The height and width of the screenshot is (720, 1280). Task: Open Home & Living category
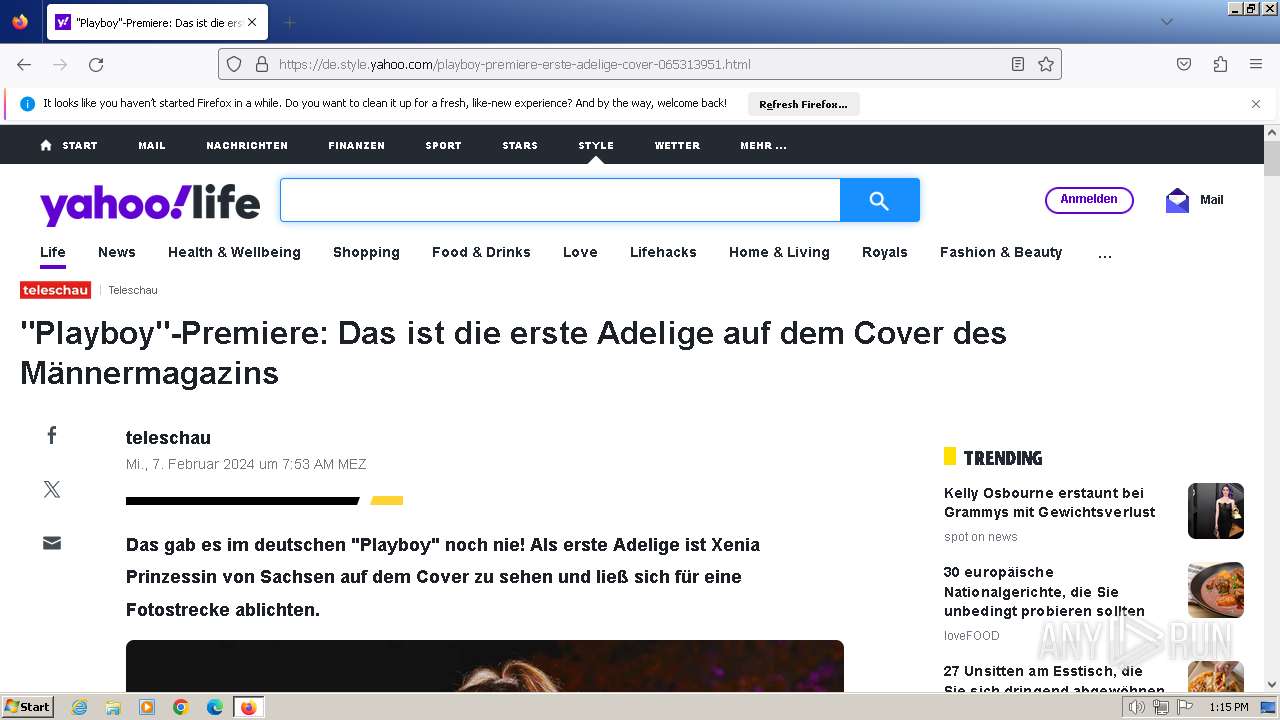pyautogui.click(x=779, y=252)
